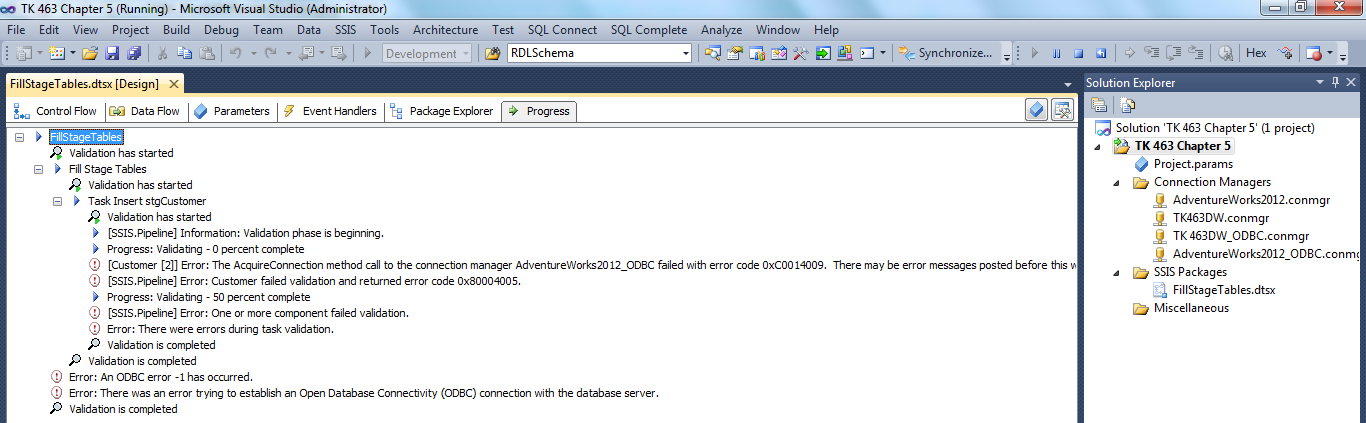Click the Save All toolbar icon
The width and height of the screenshot is (1366, 423).
134,53
